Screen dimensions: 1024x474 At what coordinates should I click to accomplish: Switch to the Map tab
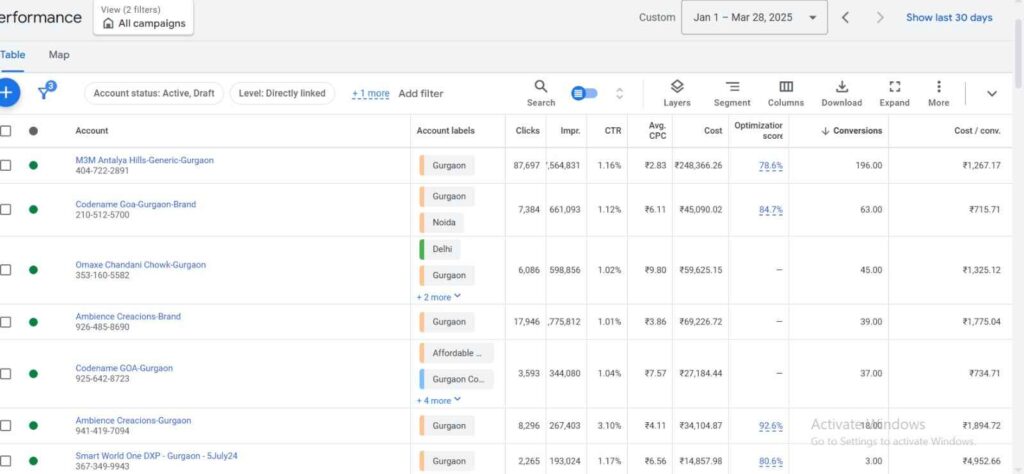coord(59,55)
